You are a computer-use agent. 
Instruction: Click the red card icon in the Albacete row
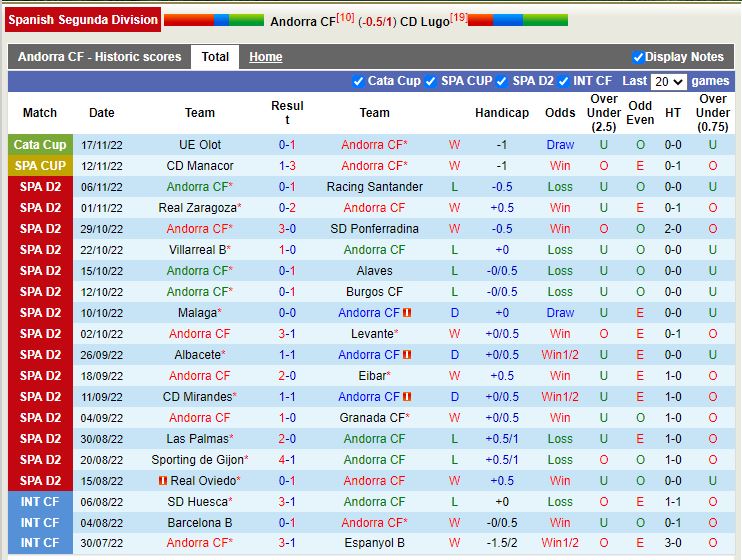tap(407, 355)
